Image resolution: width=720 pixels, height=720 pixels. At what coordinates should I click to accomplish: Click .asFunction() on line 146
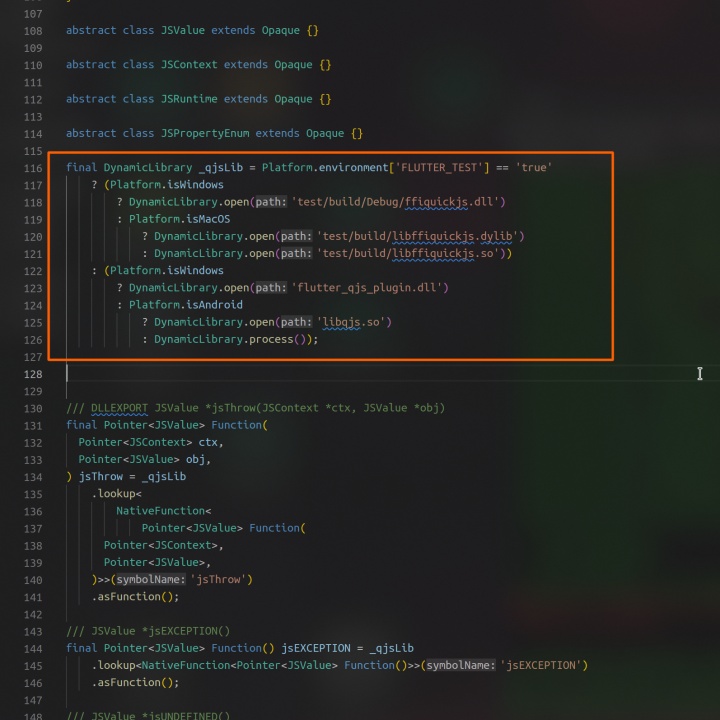135,682
